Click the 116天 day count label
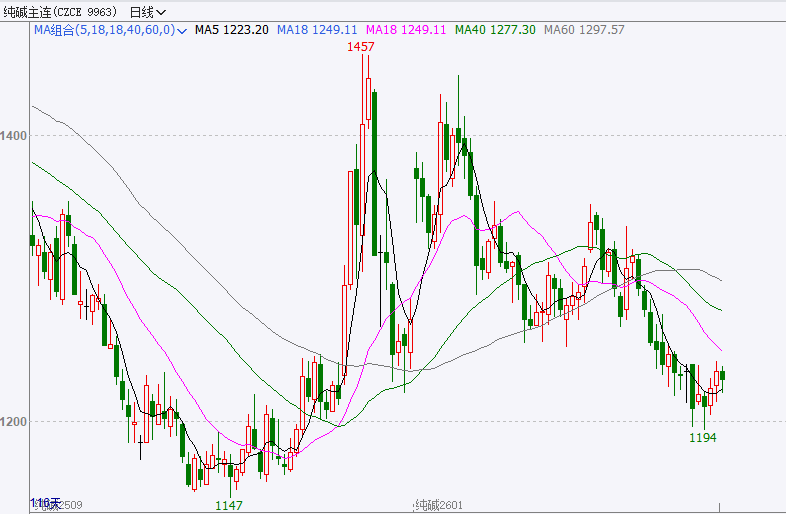This screenshot has height=514, width=786. click(x=46, y=502)
